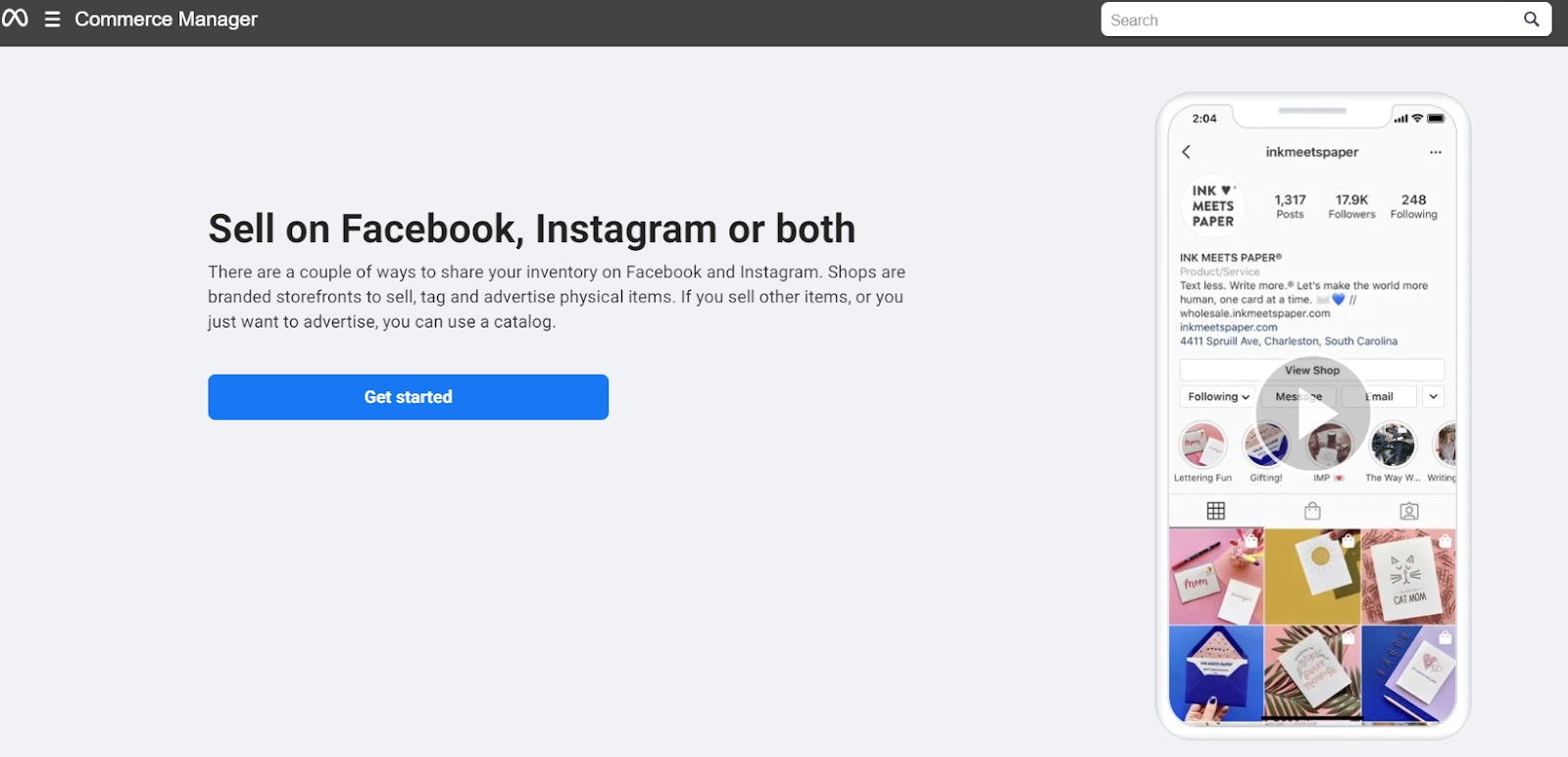This screenshot has width=1568, height=757.
Task: Play the phone preview video
Action: click(1312, 414)
